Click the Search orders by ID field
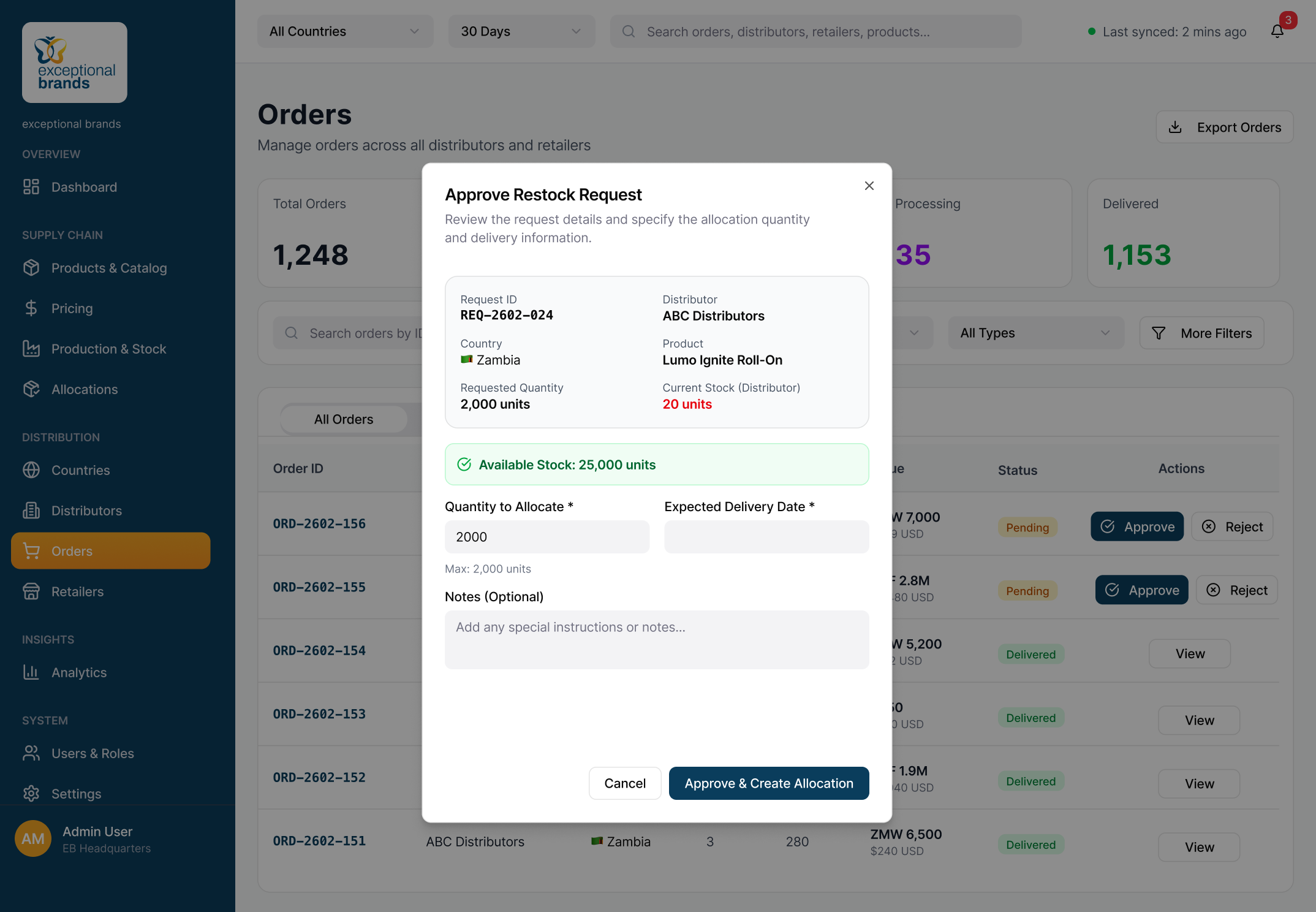 click(x=347, y=333)
